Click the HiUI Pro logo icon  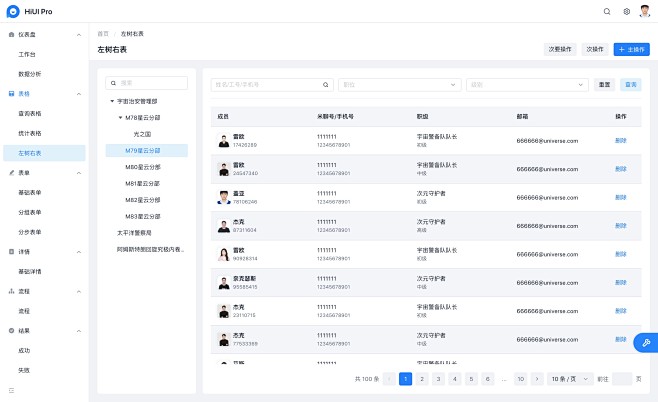pyautogui.click(x=13, y=11)
